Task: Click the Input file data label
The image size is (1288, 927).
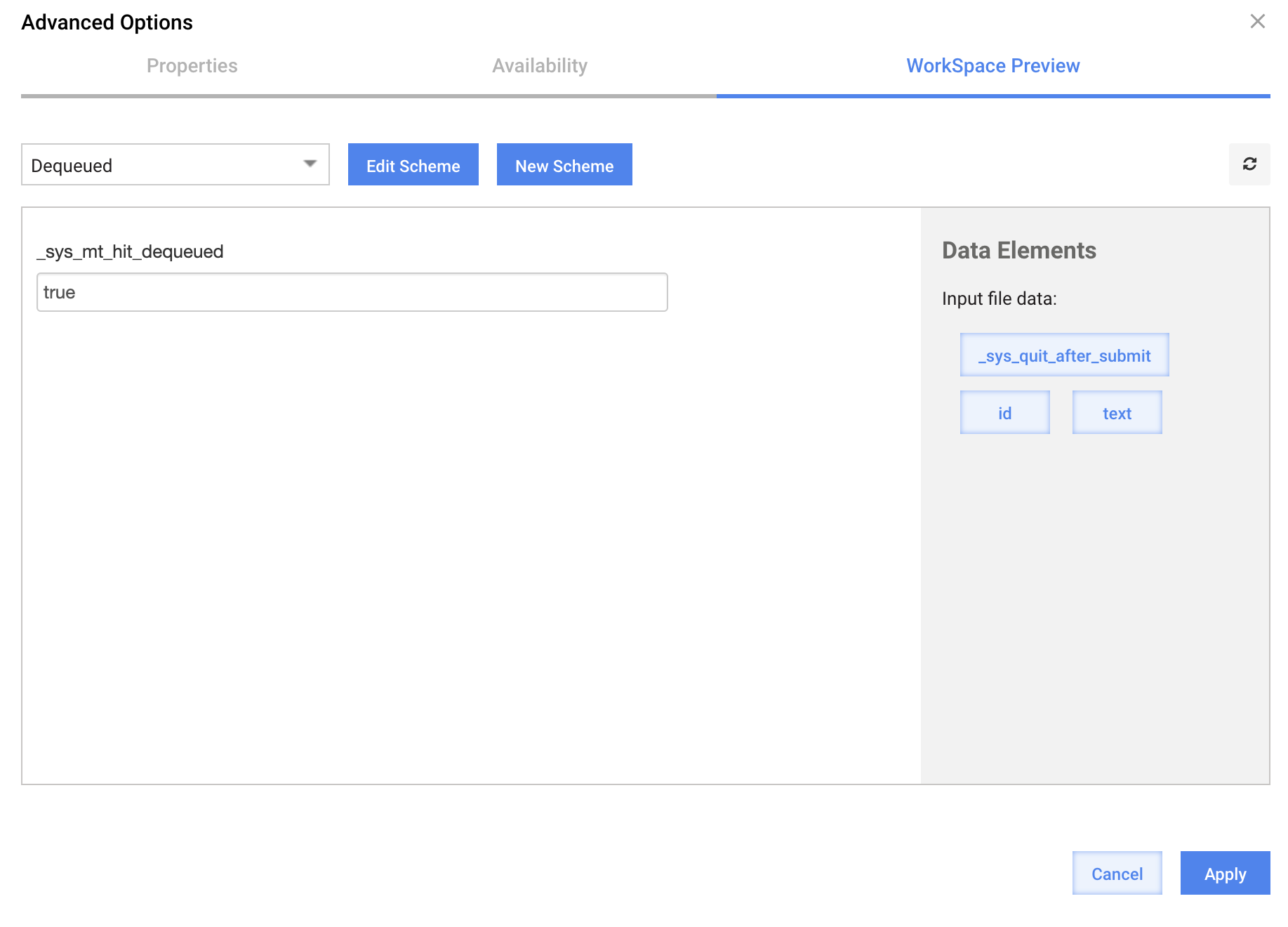Action: (999, 298)
